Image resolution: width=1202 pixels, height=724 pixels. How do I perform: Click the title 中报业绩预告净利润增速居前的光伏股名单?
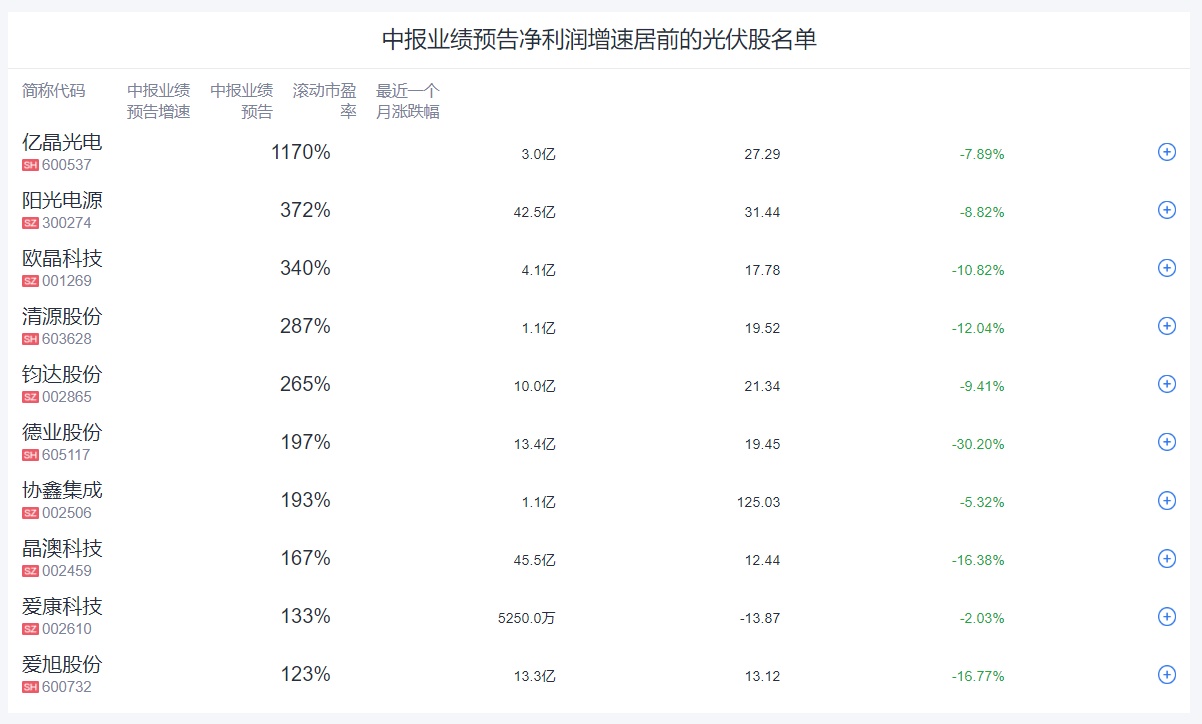(600, 40)
